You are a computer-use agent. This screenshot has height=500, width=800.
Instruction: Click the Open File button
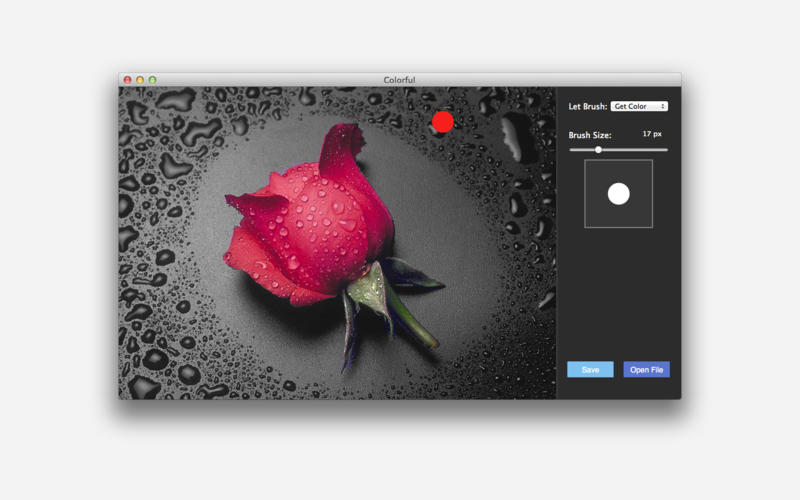point(646,369)
